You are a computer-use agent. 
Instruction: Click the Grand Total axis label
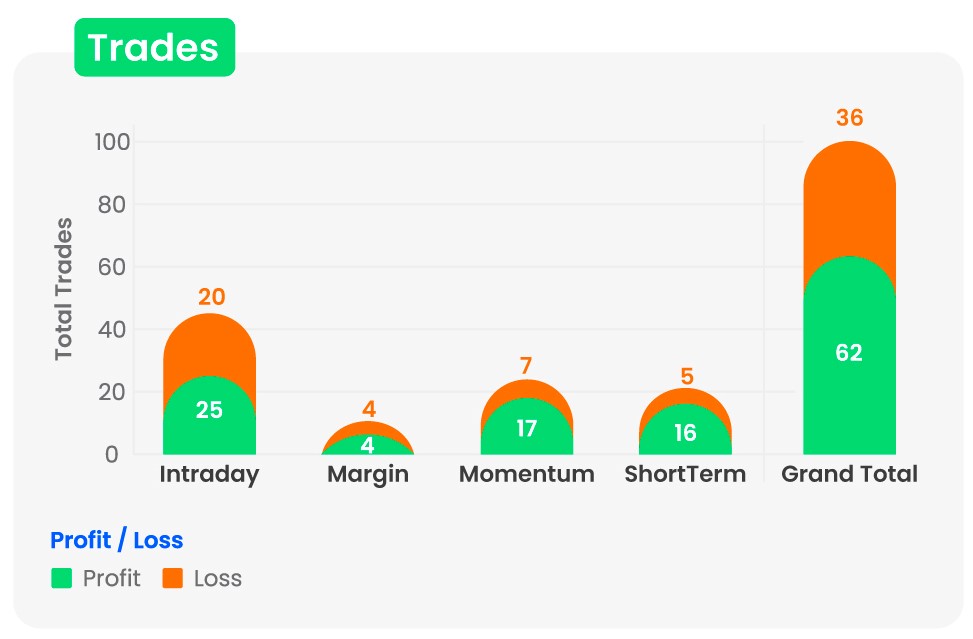(849, 474)
